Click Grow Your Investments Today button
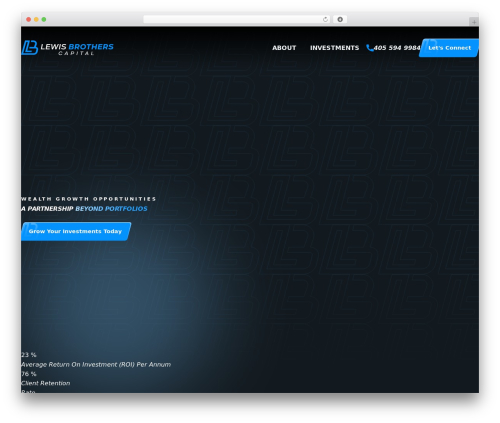This screenshot has width=500, height=423. click(x=76, y=231)
